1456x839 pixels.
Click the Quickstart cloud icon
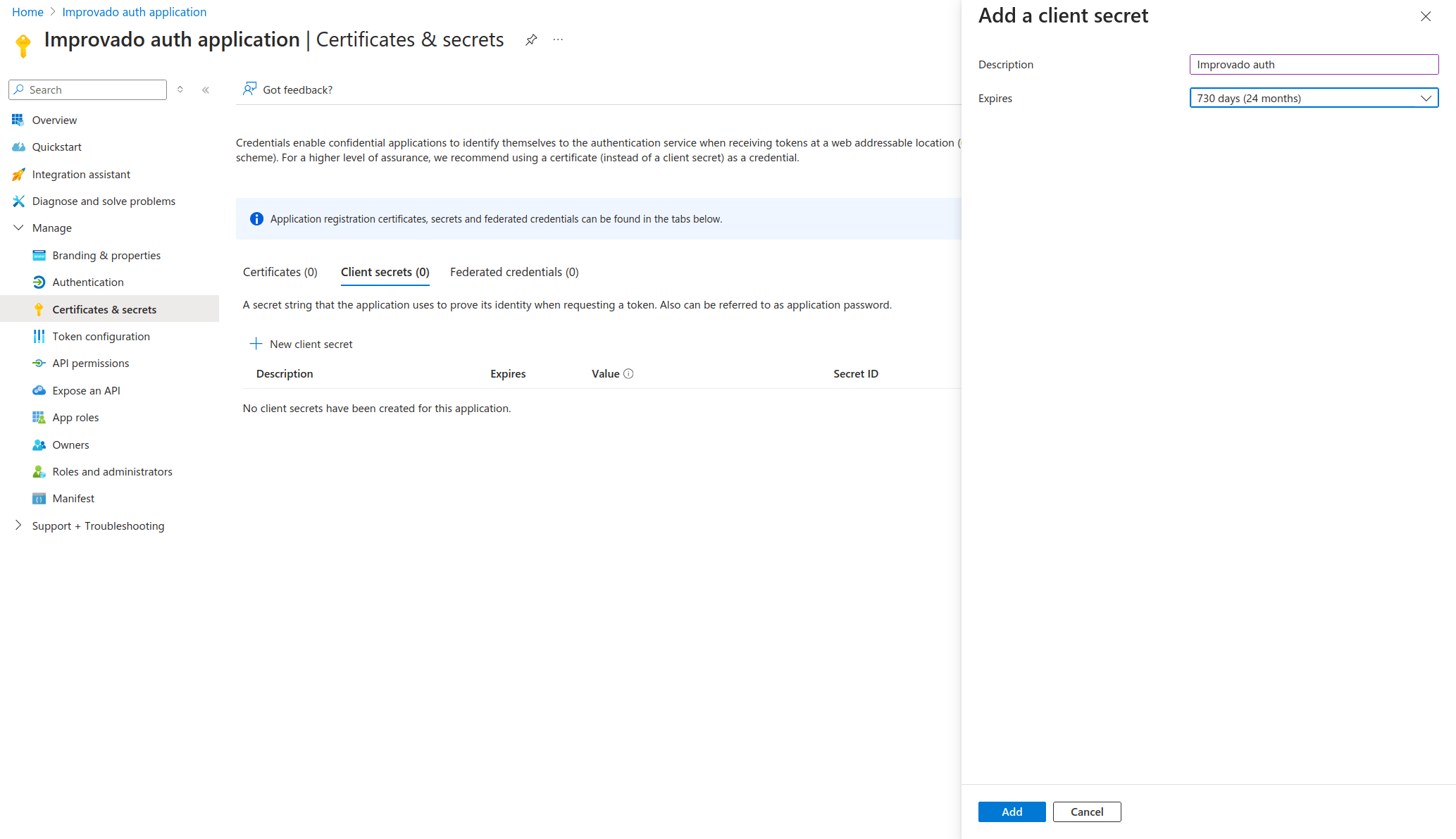18,147
